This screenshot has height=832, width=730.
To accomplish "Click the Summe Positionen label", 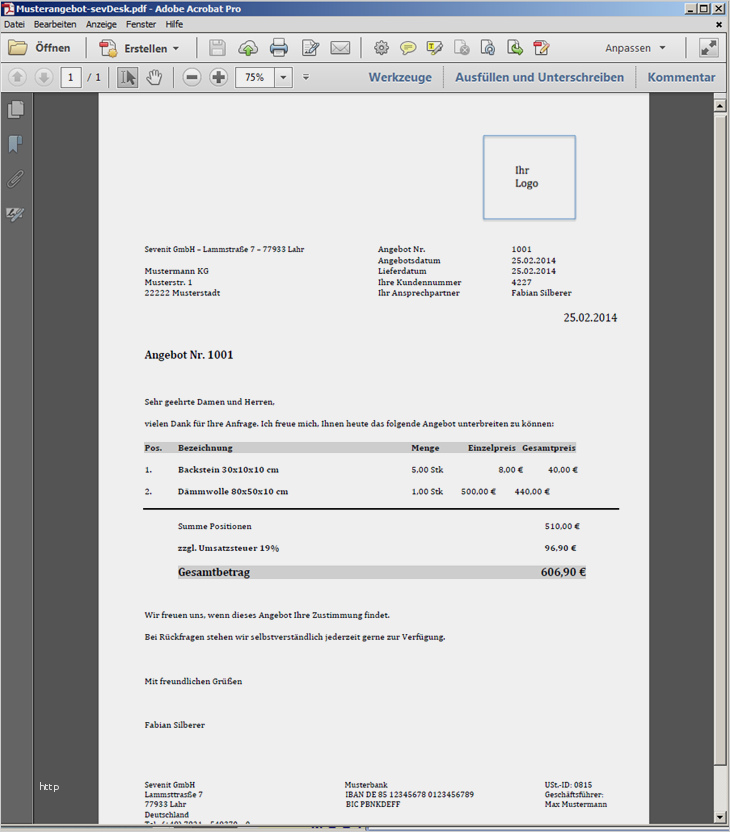I will [214, 526].
